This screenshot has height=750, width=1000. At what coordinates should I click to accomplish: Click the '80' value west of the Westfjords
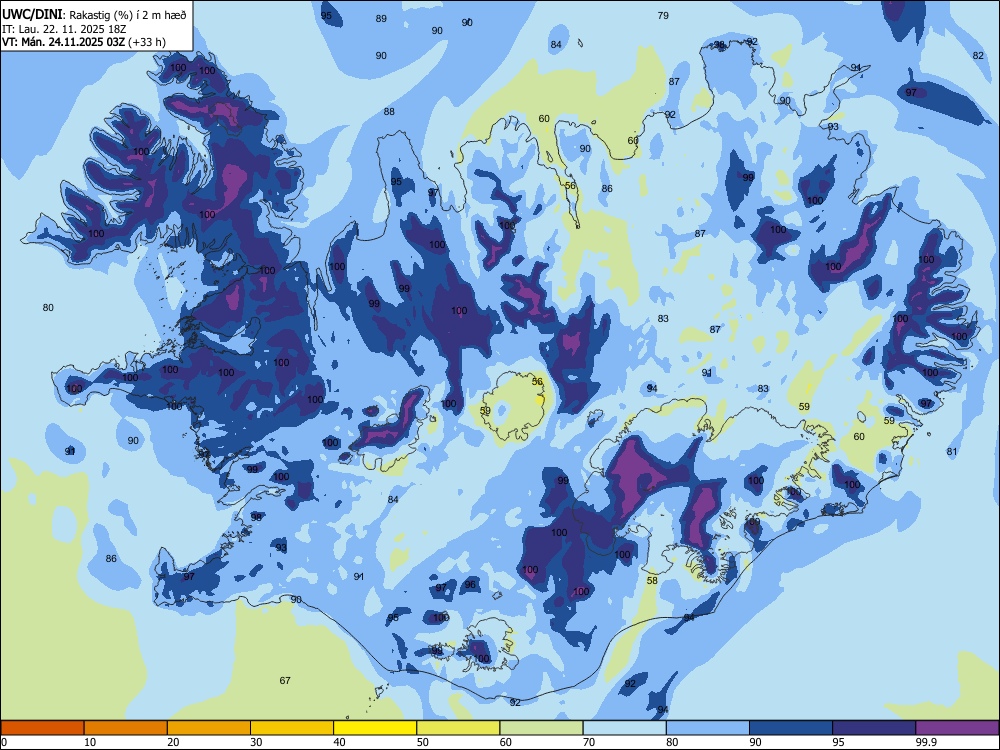pyautogui.click(x=48, y=307)
